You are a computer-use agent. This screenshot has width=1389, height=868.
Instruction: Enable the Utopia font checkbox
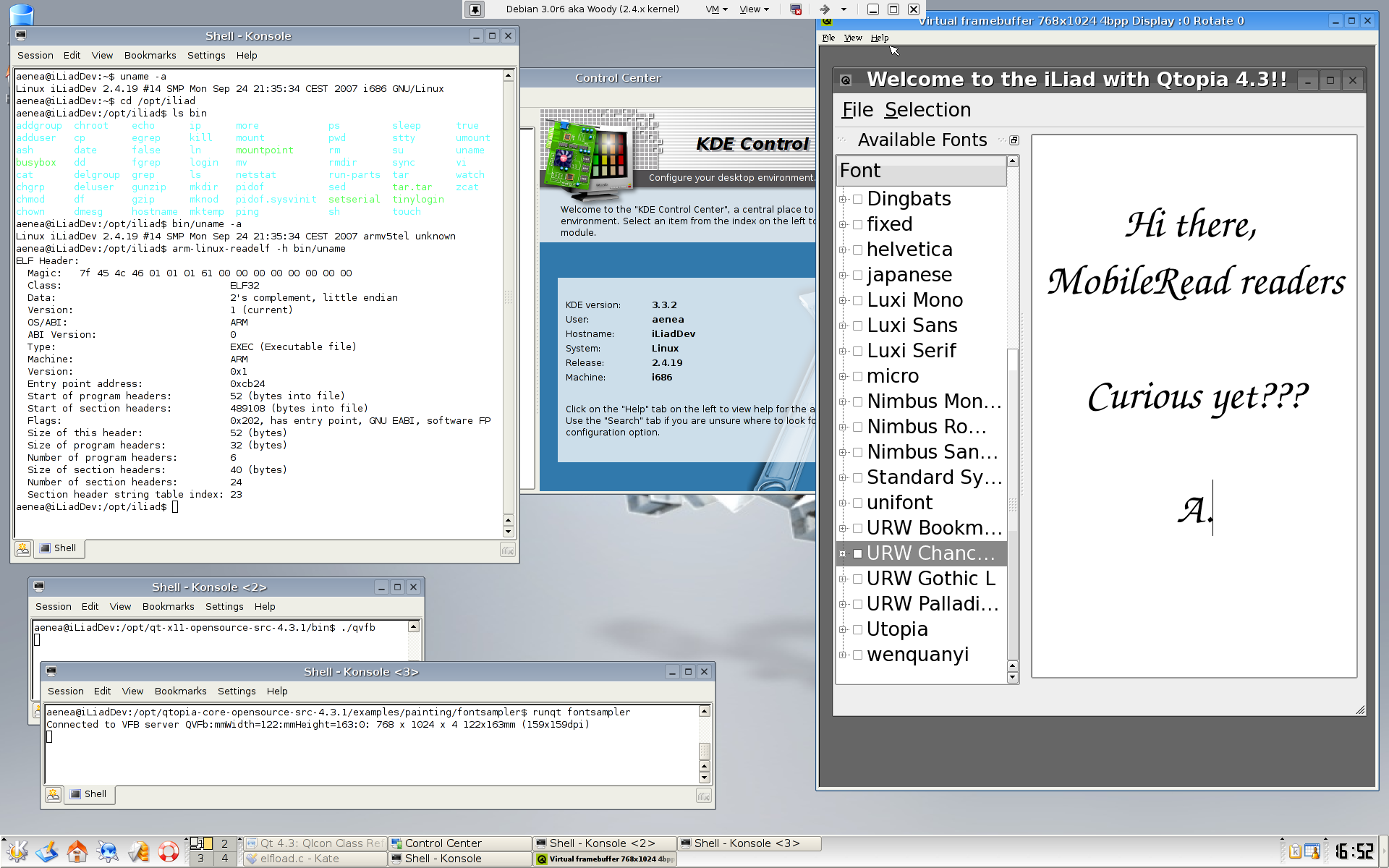(857, 630)
